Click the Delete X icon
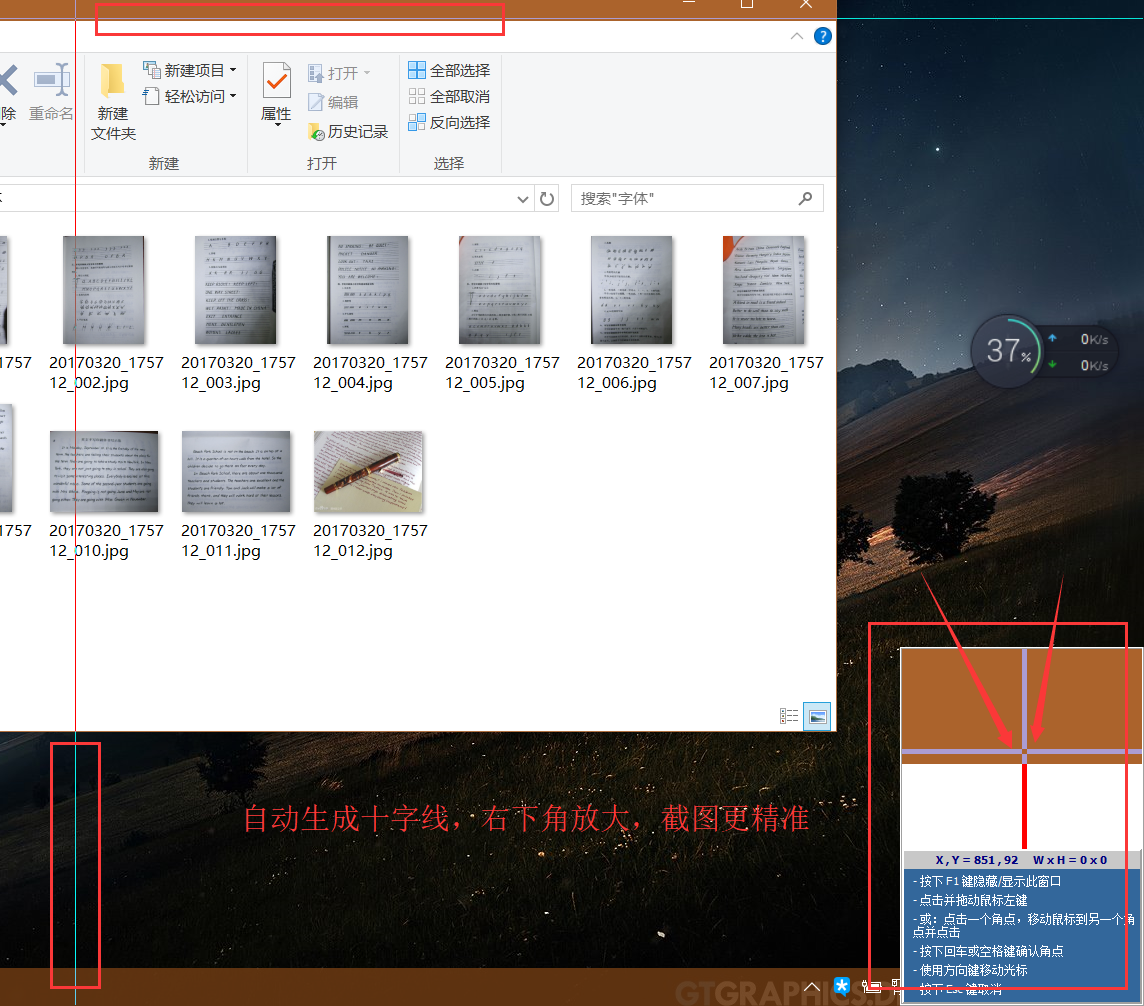This screenshot has width=1144, height=1006. [7, 80]
